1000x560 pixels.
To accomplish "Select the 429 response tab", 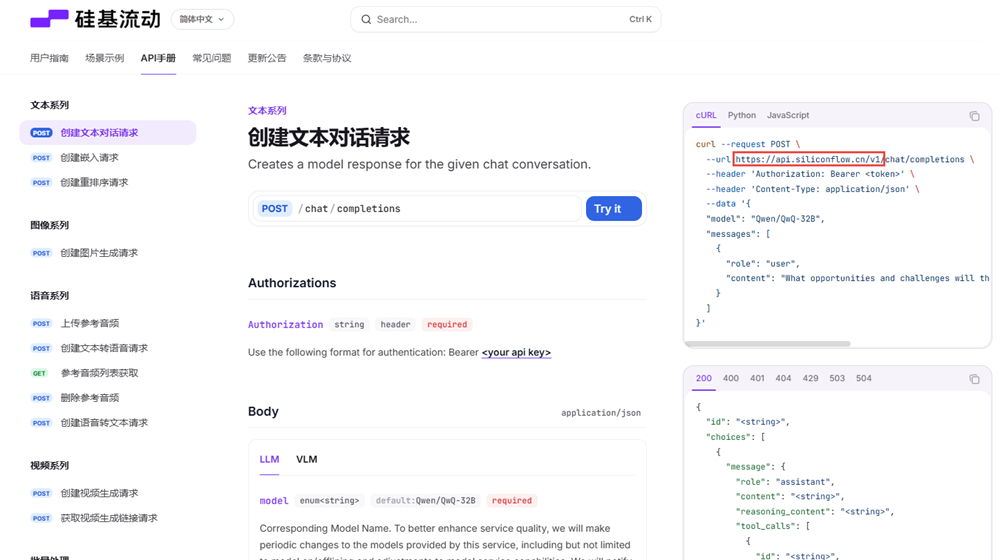I will (811, 378).
